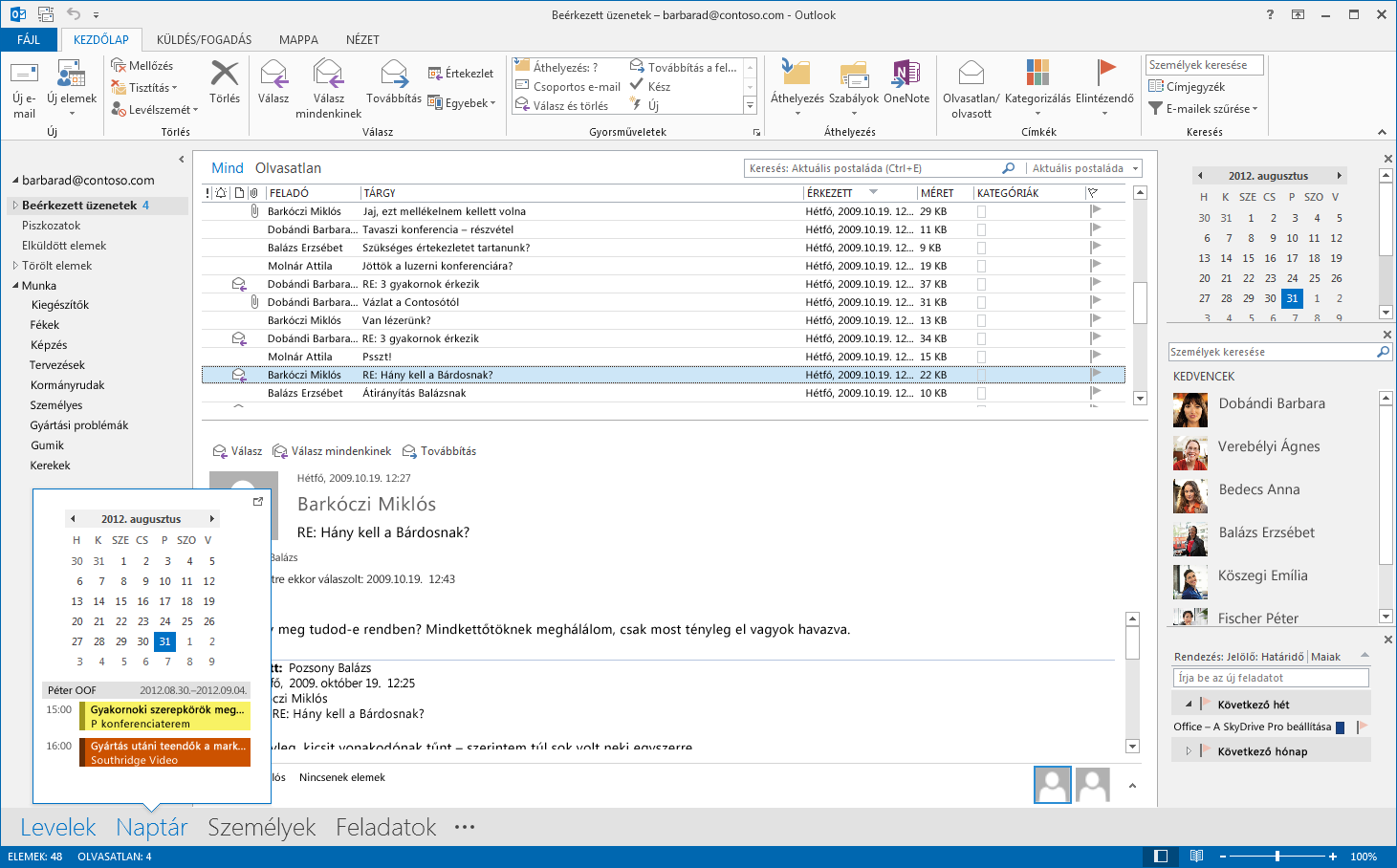Switch to the MAPPA ribbon tab
The width and height of the screenshot is (1397, 868).
coord(298,39)
